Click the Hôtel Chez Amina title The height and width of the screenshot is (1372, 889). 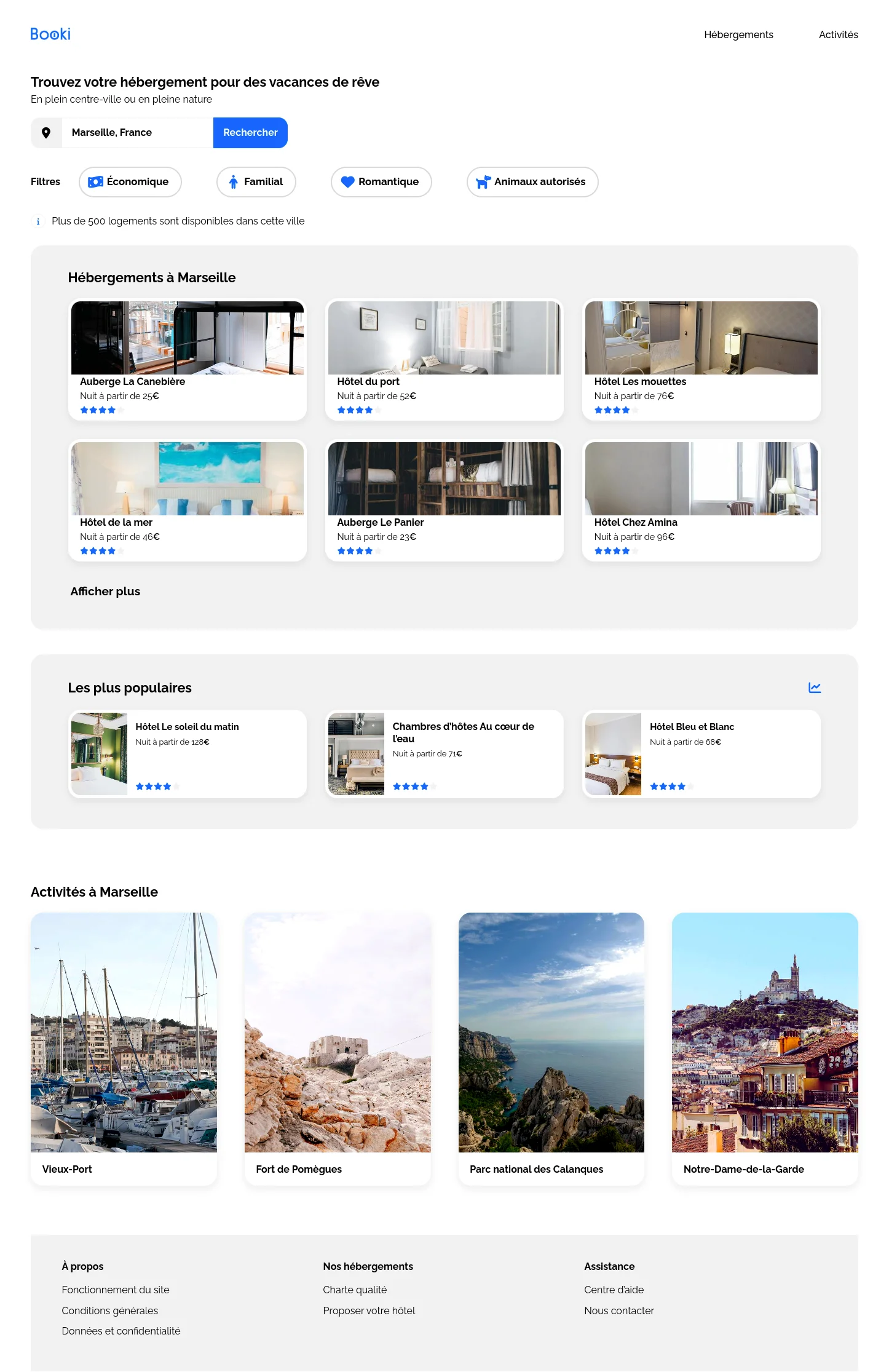tap(636, 523)
